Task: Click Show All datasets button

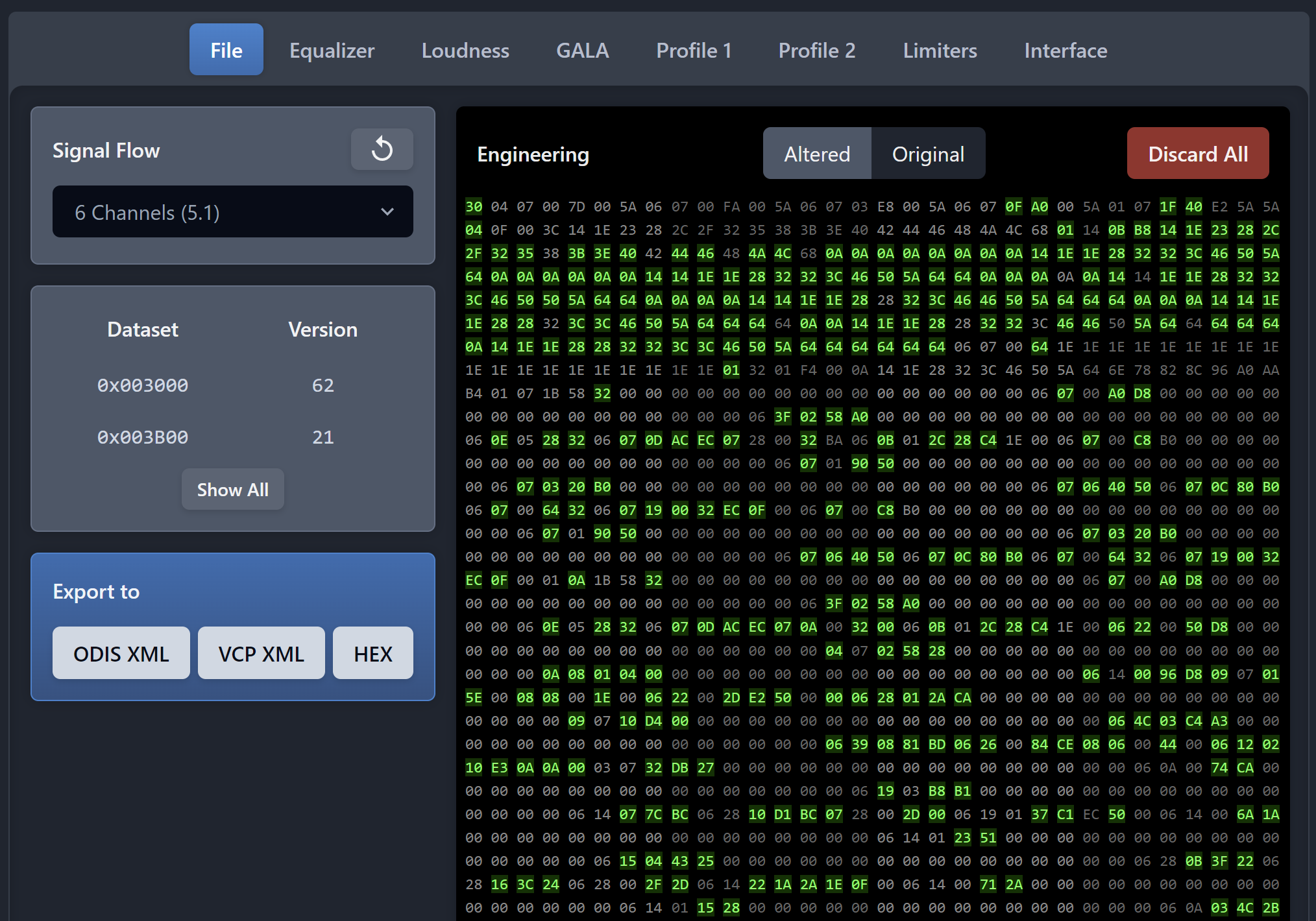Action: coord(232,490)
